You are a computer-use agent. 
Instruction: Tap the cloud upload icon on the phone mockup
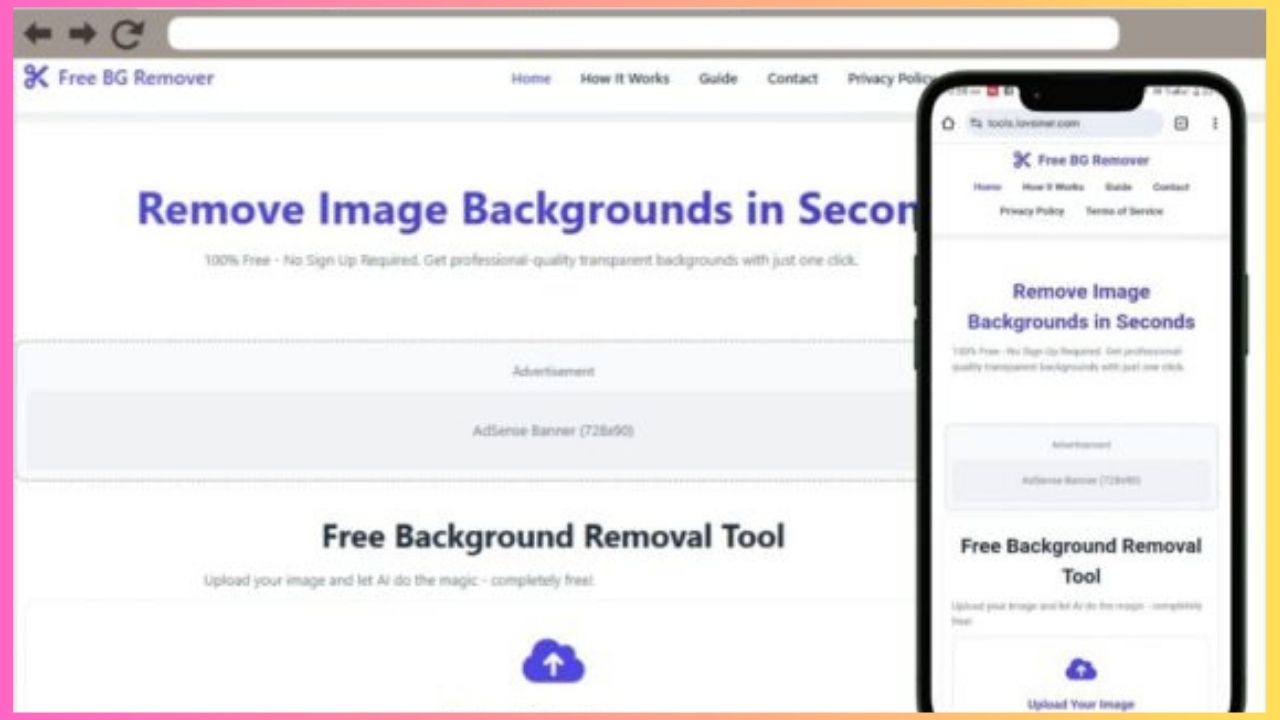(1080, 667)
